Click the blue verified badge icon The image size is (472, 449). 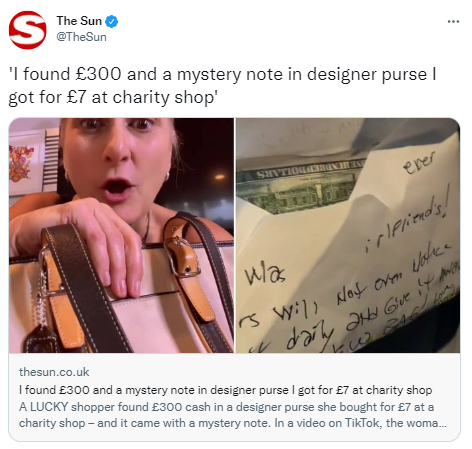[112, 21]
